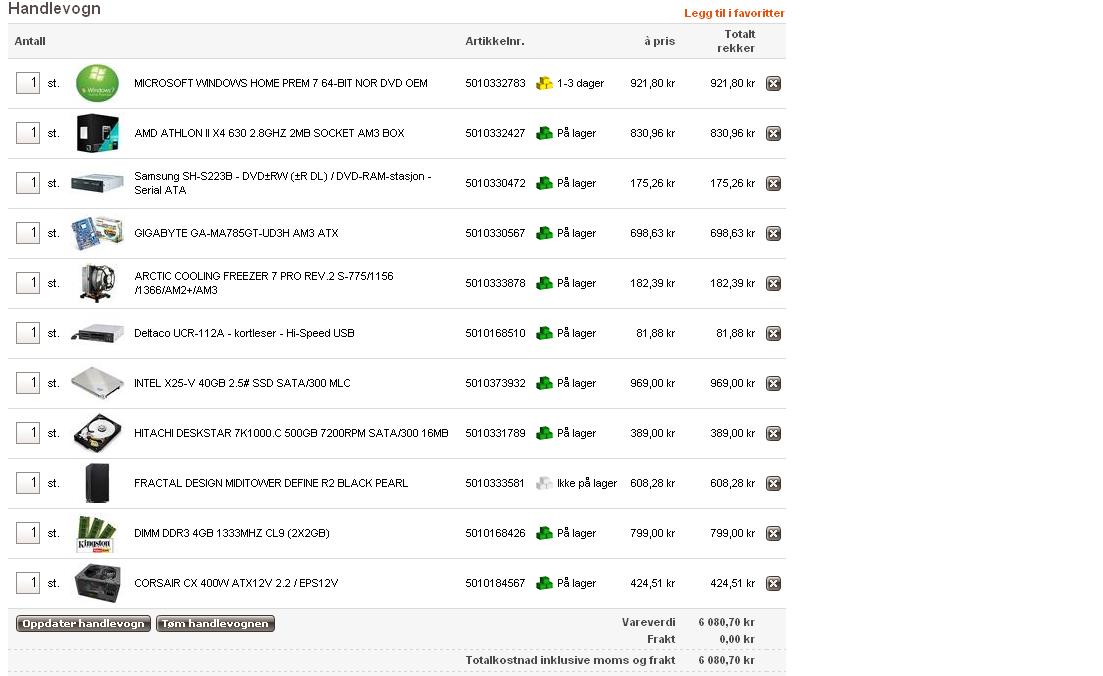Open AMD ATHLON II X4 630 product link
This screenshot has width=1103, height=676.
(269, 133)
